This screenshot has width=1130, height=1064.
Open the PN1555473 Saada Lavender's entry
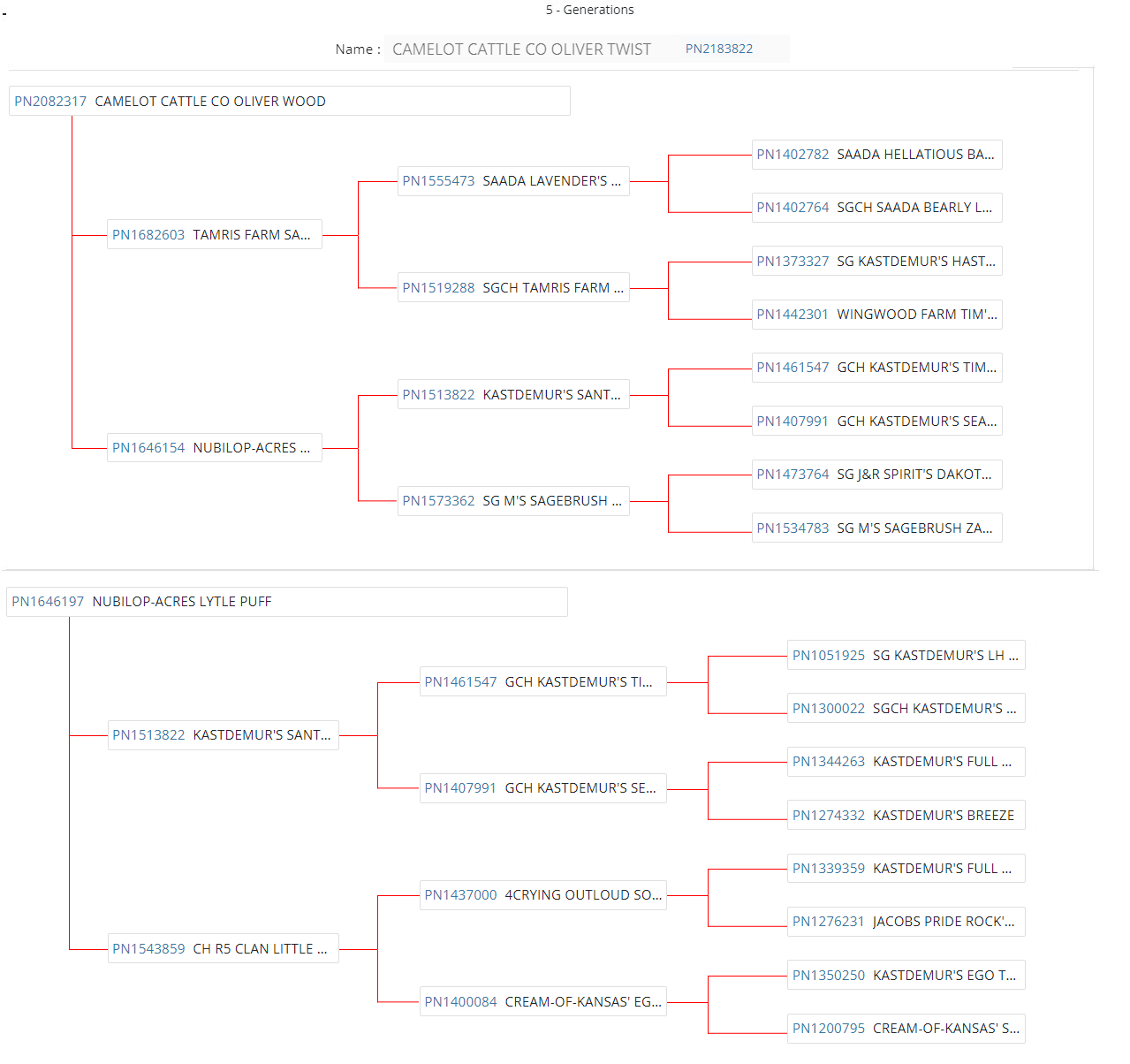[x=438, y=181]
